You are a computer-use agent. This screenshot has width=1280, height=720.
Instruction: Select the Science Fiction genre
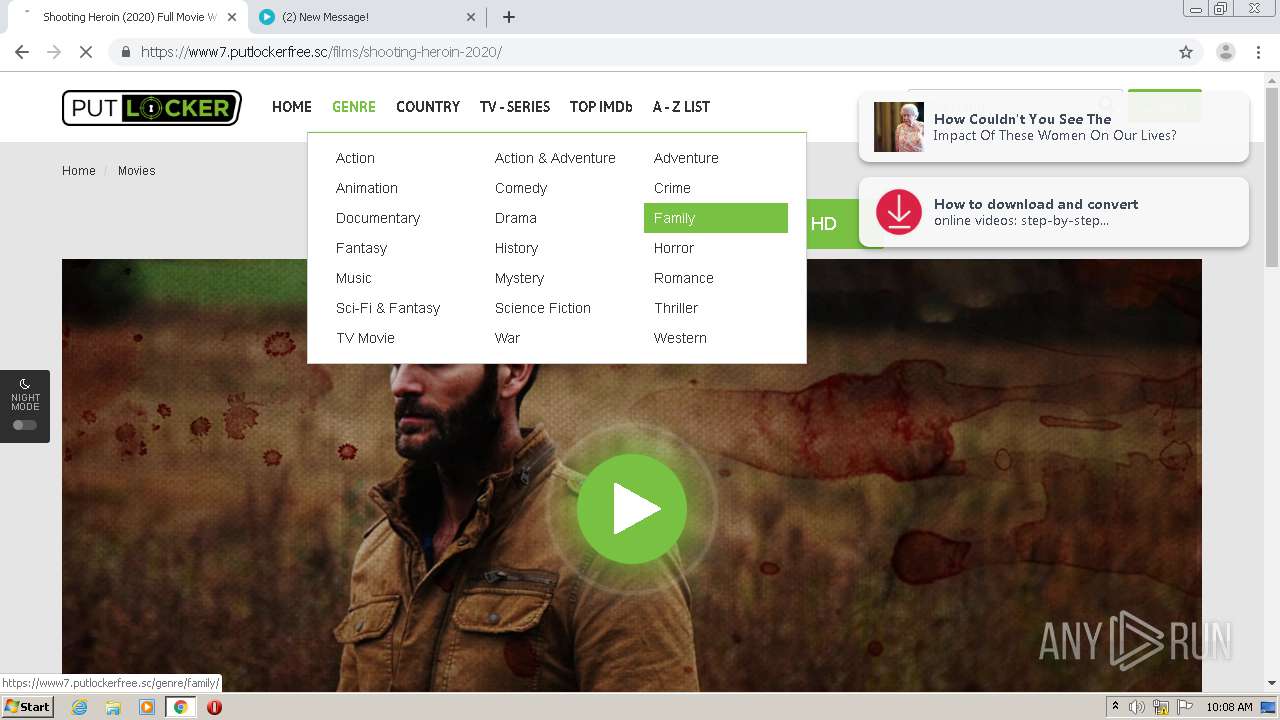pyautogui.click(x=543, y=308)
